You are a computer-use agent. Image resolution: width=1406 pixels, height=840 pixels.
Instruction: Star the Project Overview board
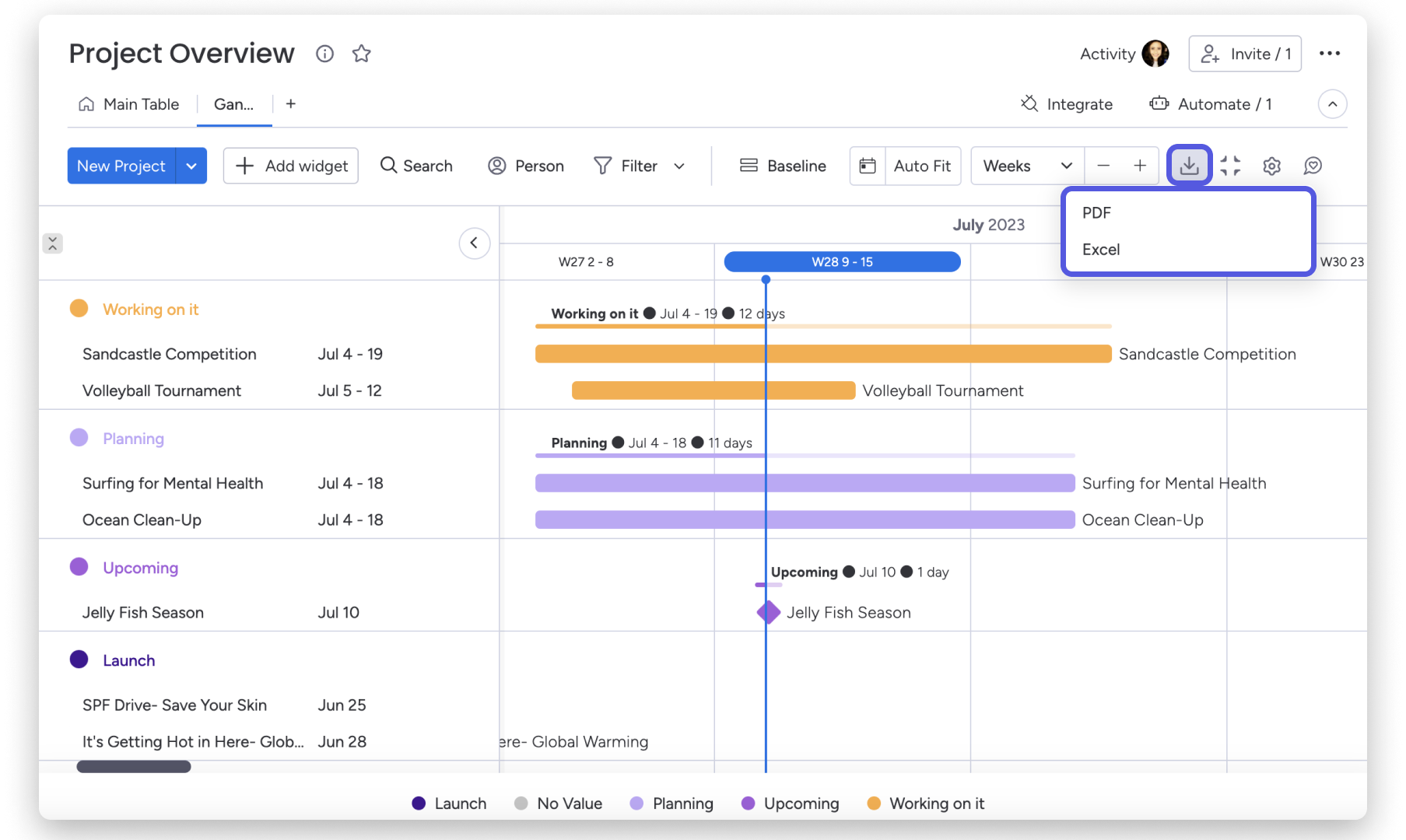[x=361, y=54]
